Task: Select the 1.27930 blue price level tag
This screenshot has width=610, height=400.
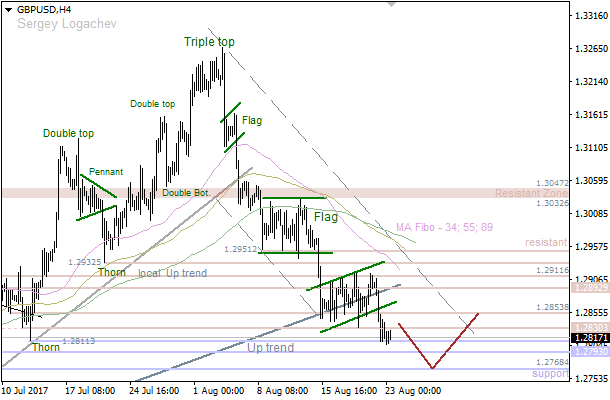Action: tap(590, 352)
